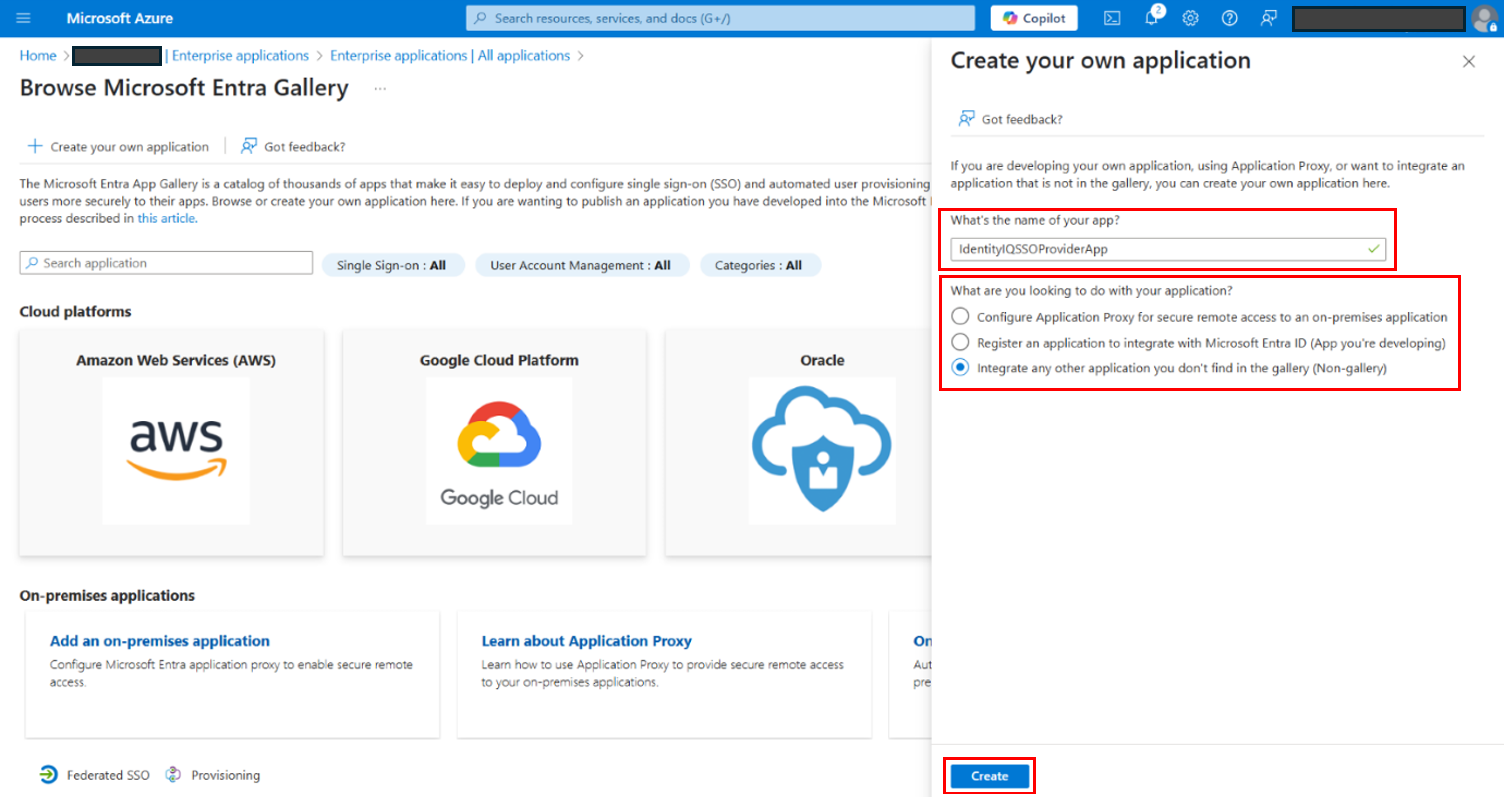Image resolution: width=1505 pixels, height=797 pixels.
Task: Navigate to All applications breadcrumb
Action: [x=450, y=56]
